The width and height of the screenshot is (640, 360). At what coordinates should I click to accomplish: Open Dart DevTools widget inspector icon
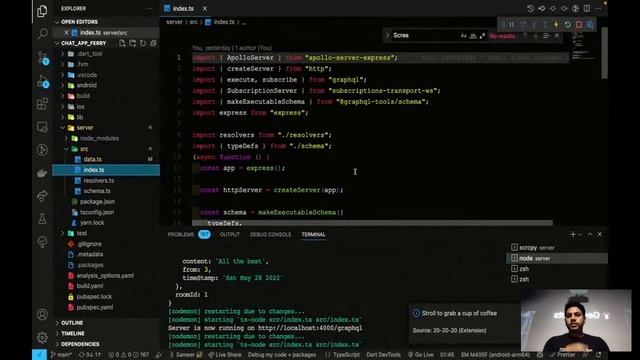[590, 25]
